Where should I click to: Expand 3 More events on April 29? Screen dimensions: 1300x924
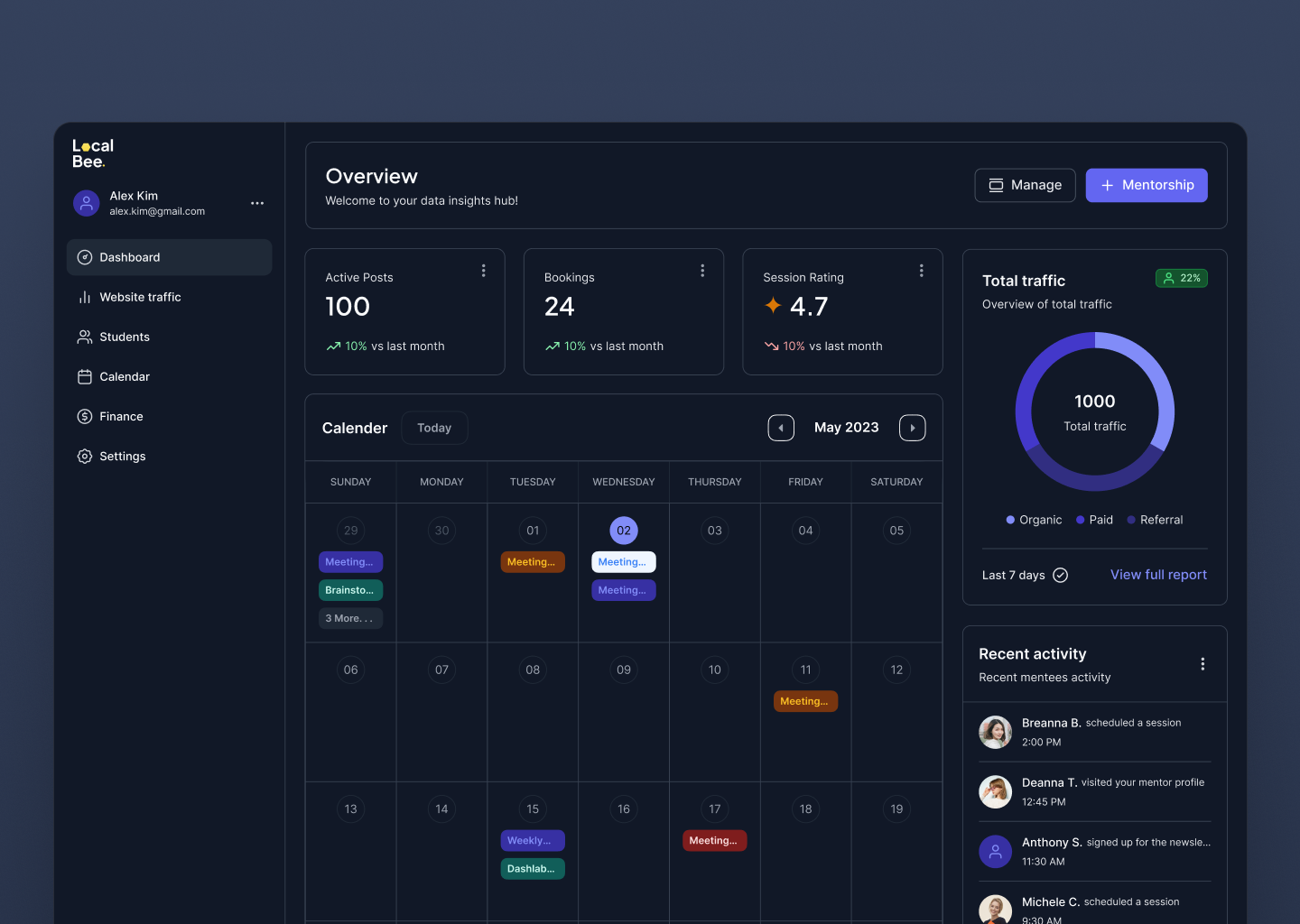click(350, 618)
